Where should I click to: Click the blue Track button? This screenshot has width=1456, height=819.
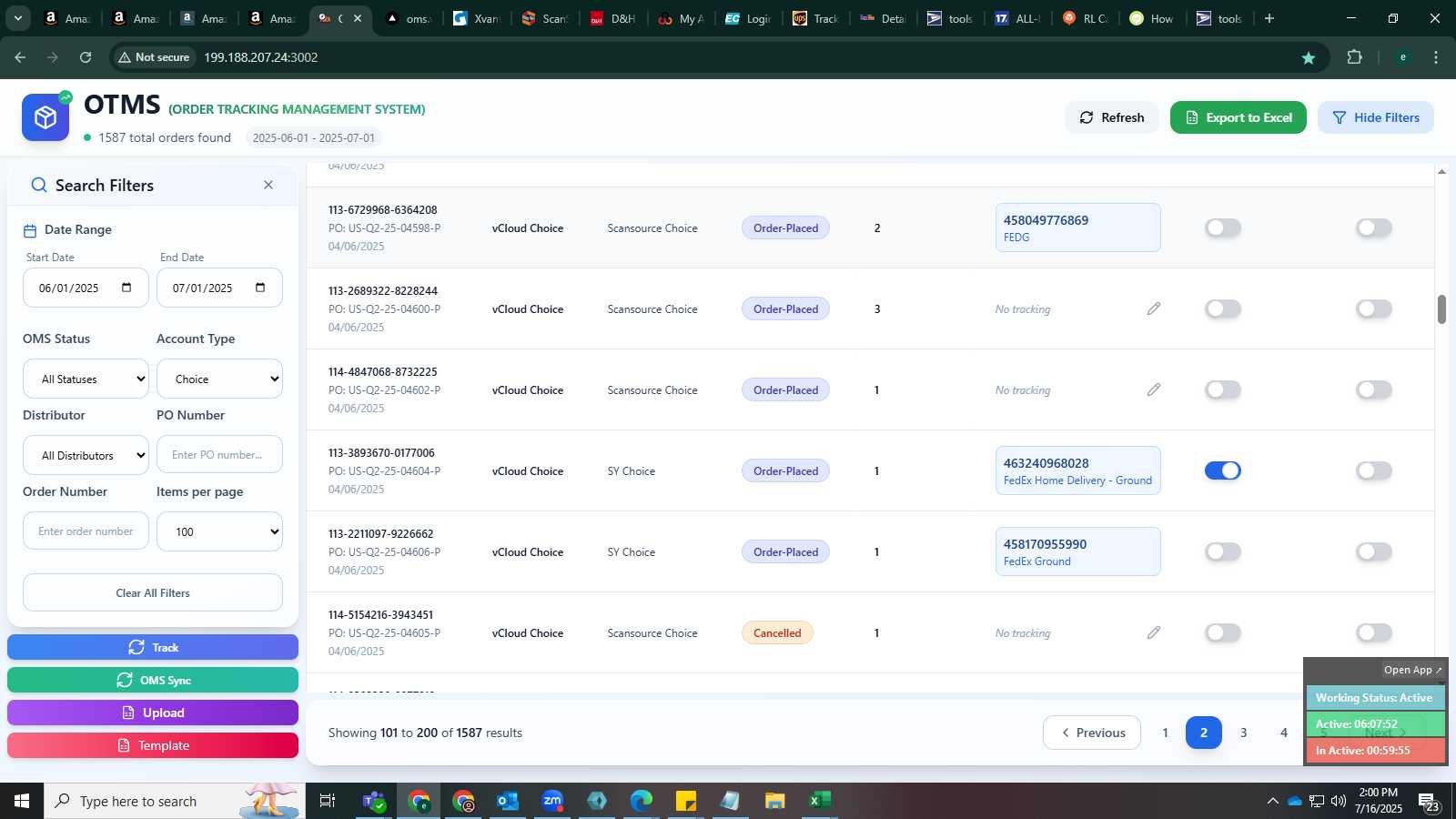tap(153, 647)
